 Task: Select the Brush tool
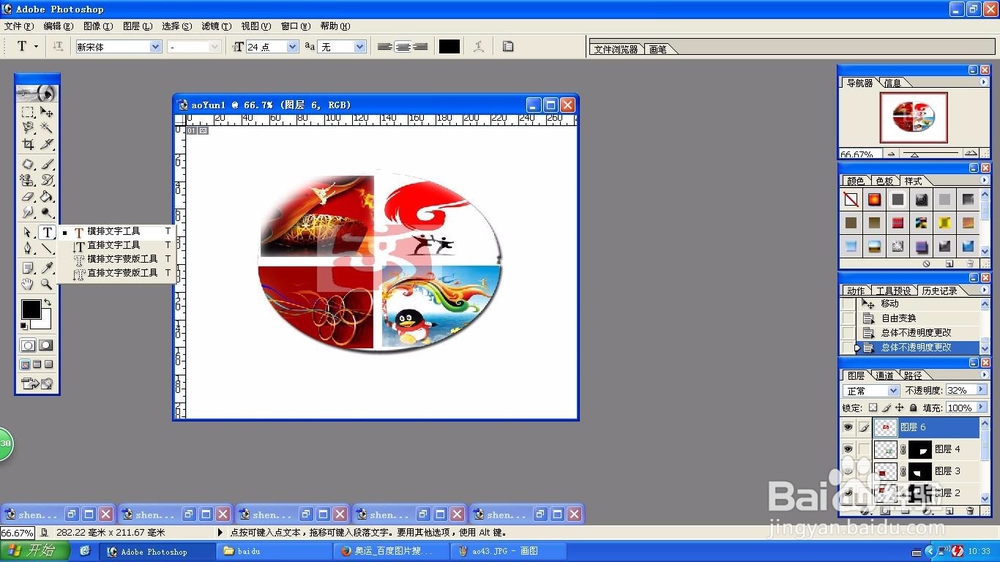click(47, 164)
